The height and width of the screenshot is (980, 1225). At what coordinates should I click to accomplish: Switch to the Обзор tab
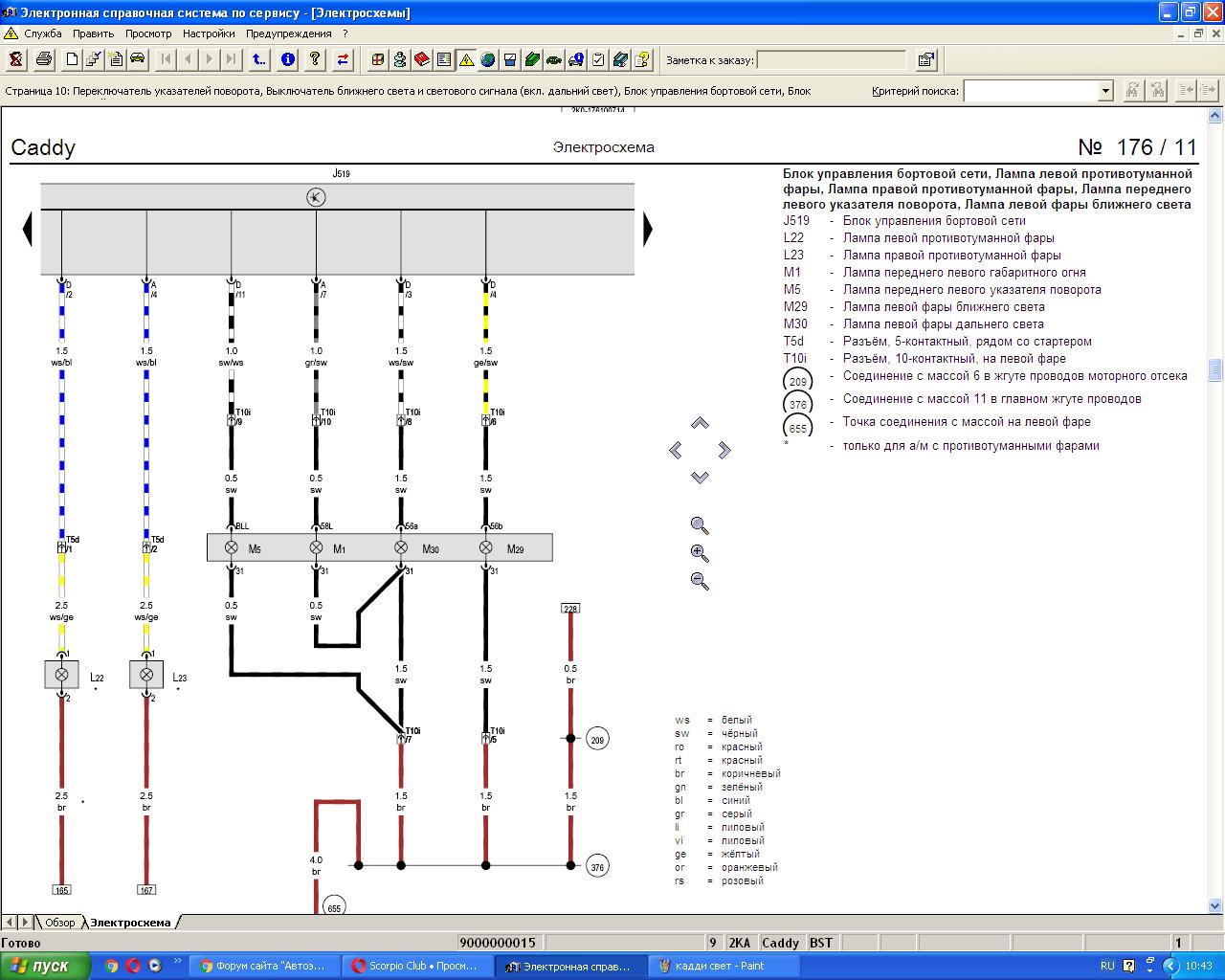[x=59, y=923]
